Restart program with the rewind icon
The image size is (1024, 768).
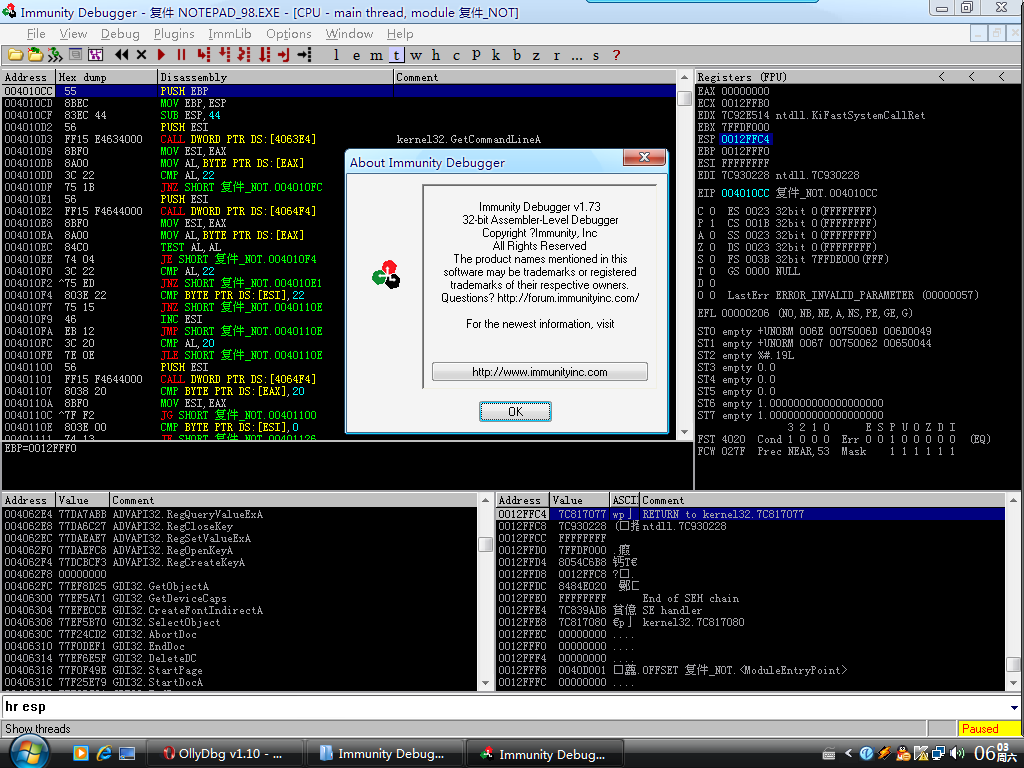point(121,56)
